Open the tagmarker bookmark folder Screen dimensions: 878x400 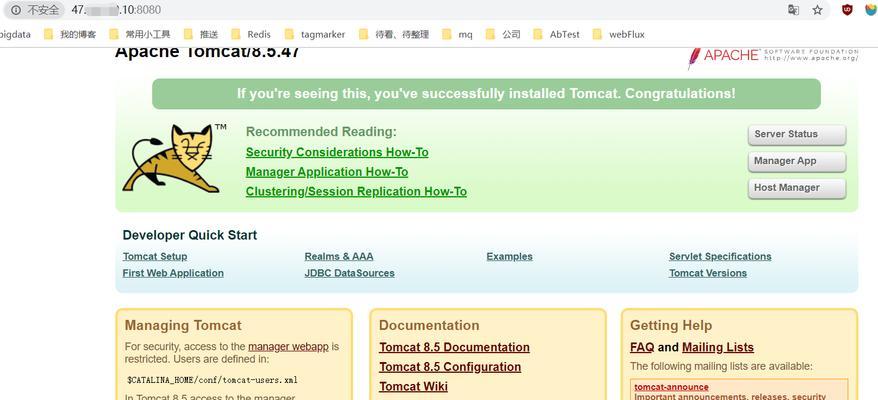tap(315, 35)
